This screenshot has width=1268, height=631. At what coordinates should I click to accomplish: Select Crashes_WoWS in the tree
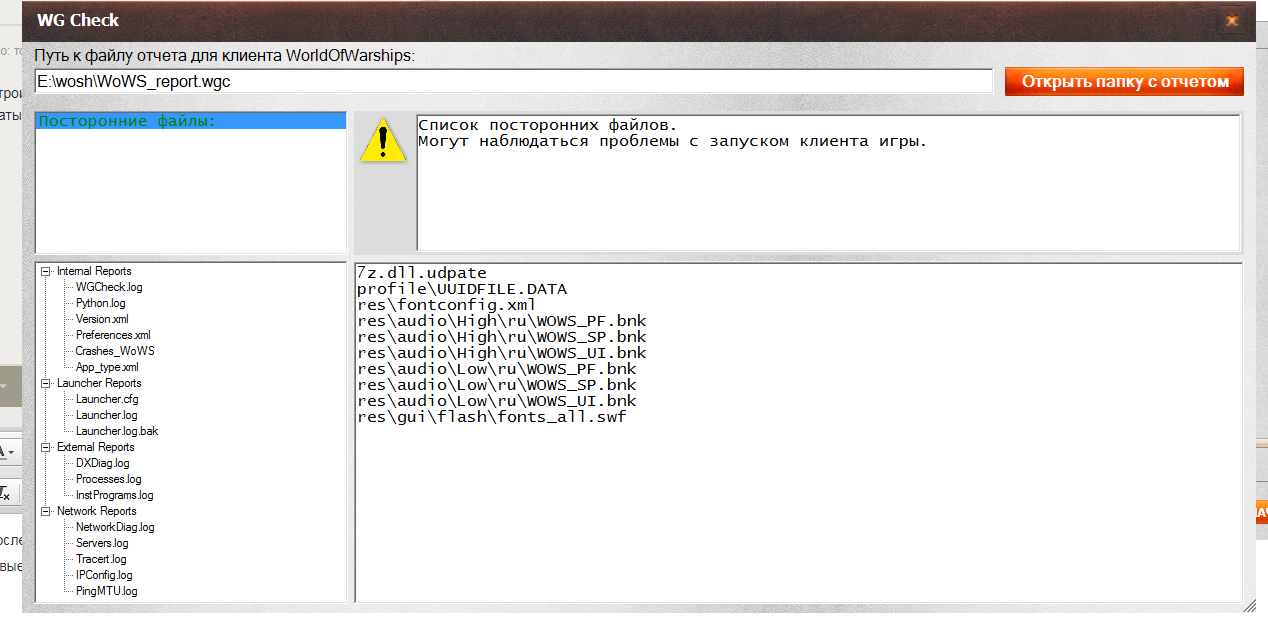click(x=115, y=351)
